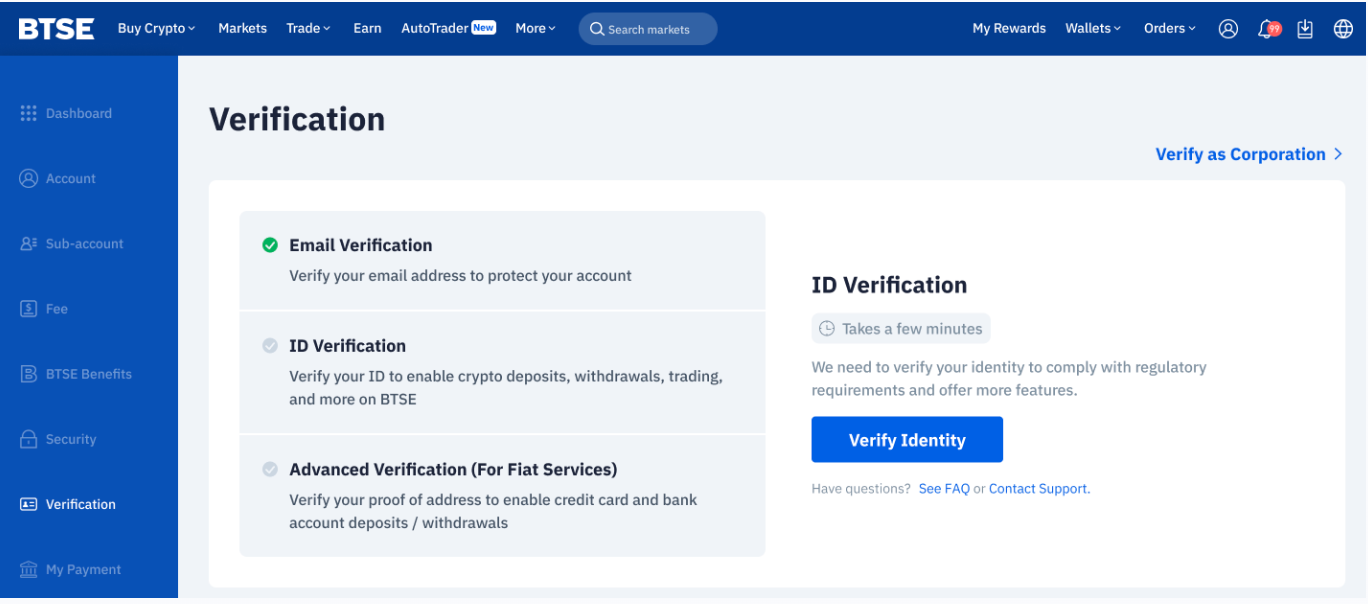This screenshot has height=604, width=1368.
Task: Open the Earn menu item
Action: click(x=367, y=28)
